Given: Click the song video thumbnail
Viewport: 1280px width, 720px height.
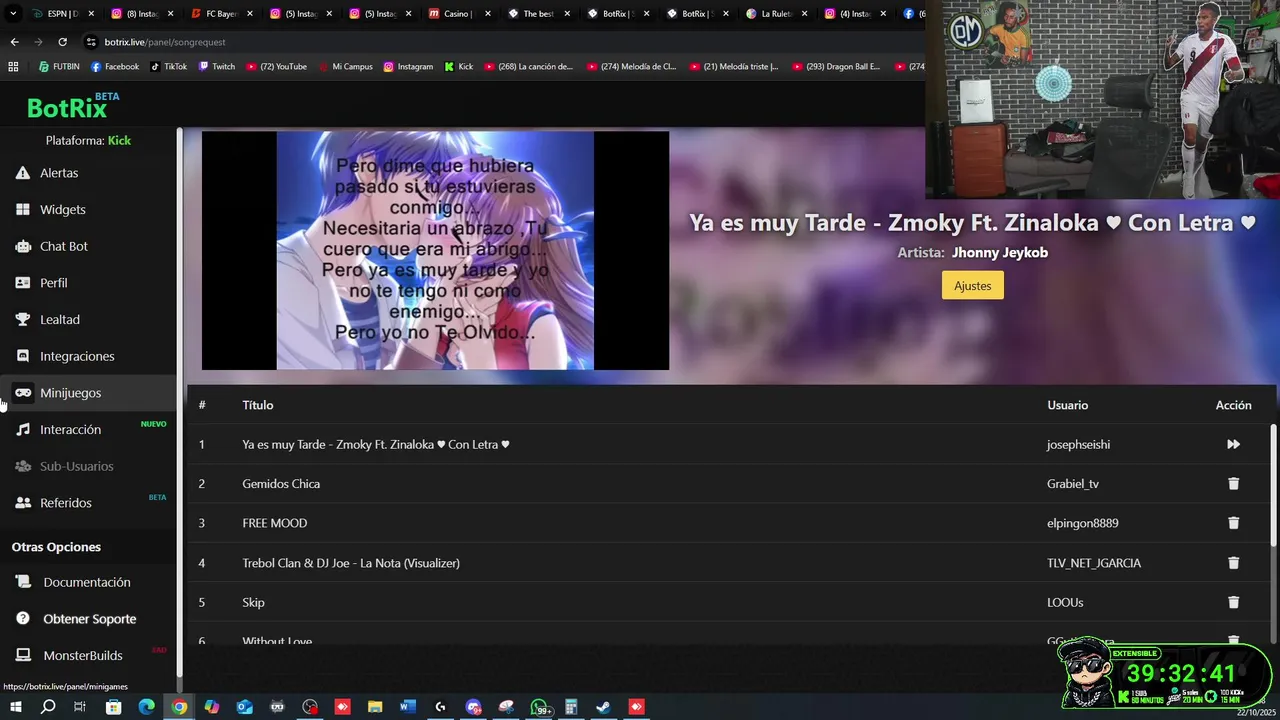Looking at the screenshot, I should 435,251.
